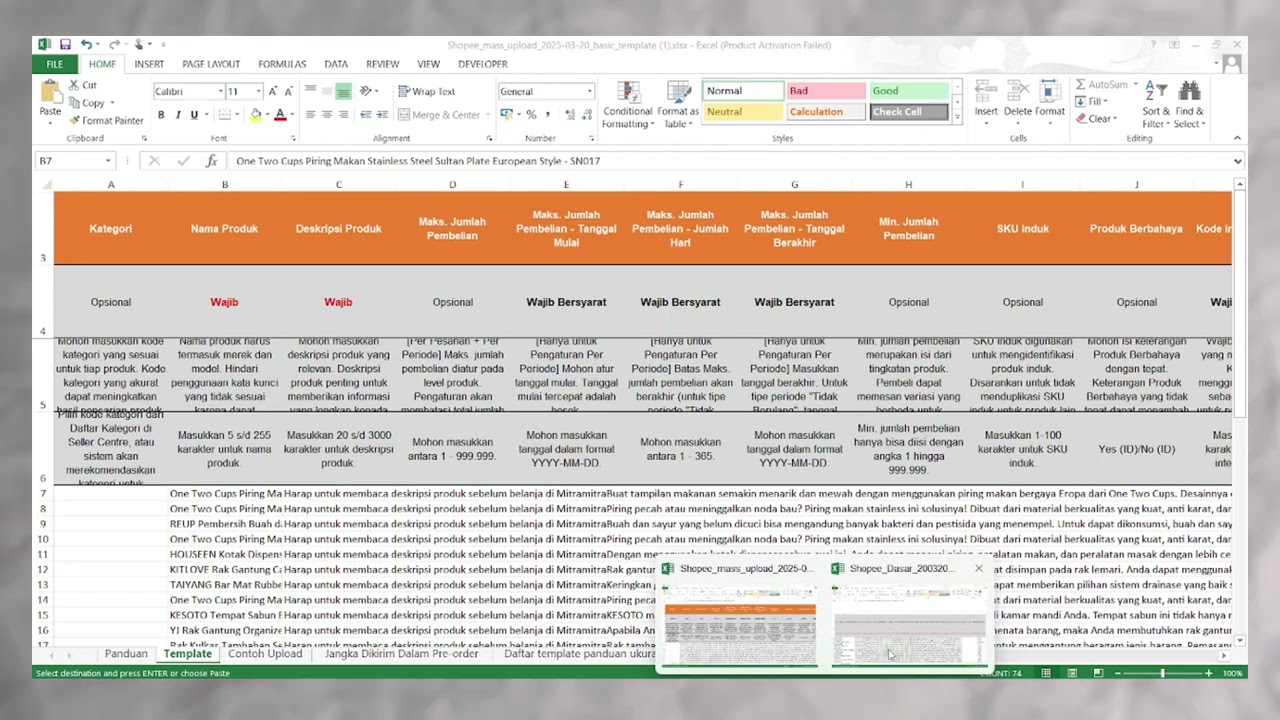
Task: Apply percent style to cells
Action: (x=531, y=115)
